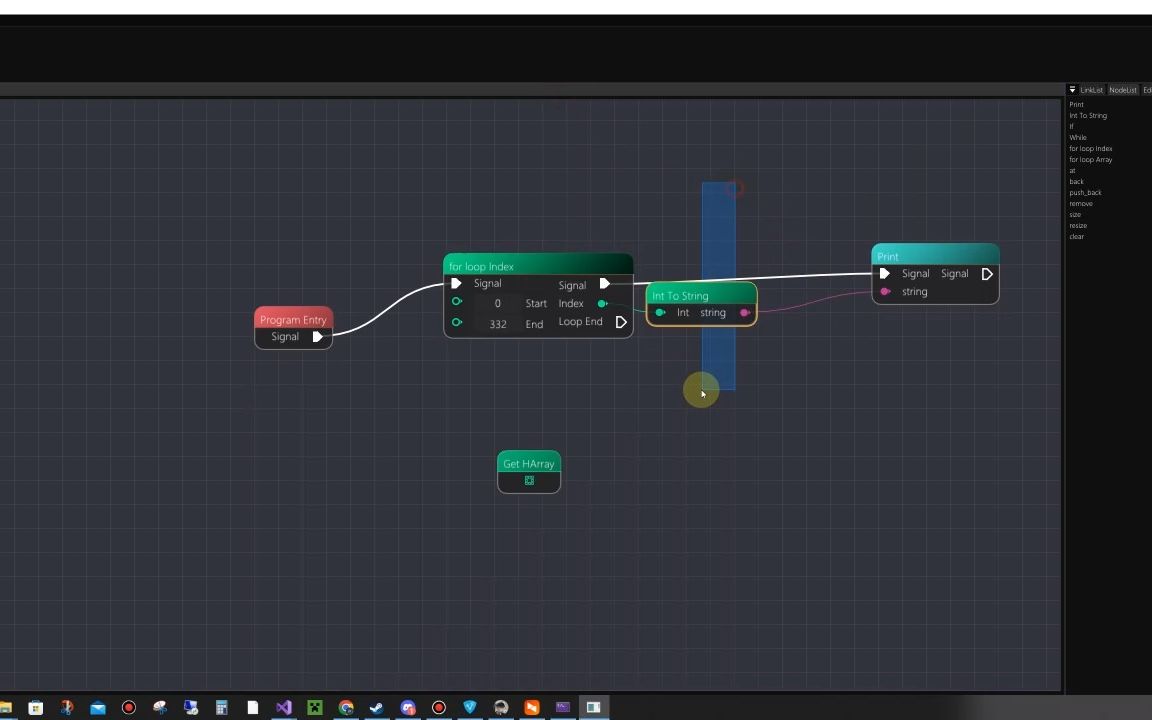Click the string output pin on Int To String
Viewport: 1152px width, 720px height.
(745, 313)
